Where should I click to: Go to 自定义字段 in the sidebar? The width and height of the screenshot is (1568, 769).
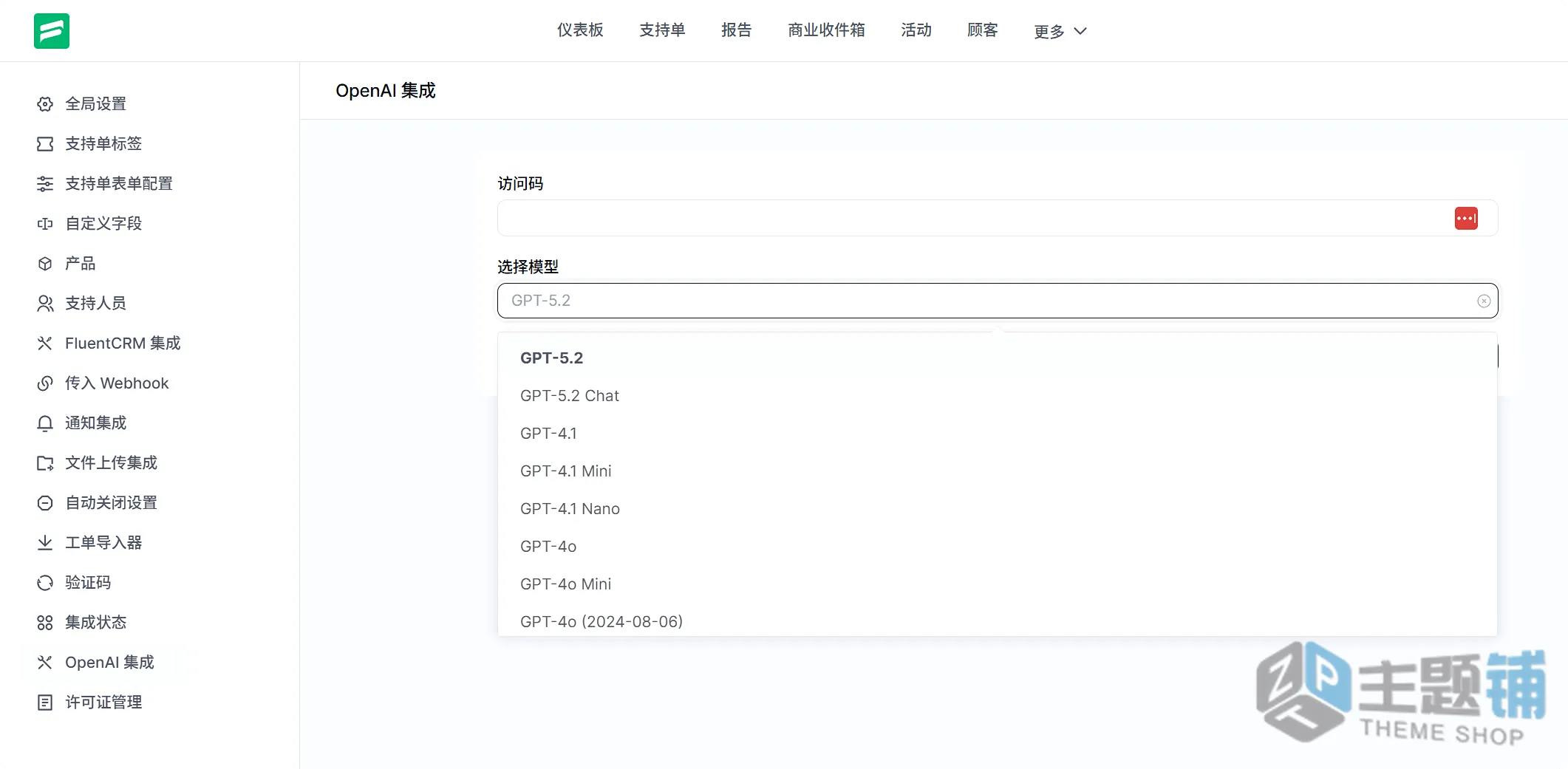point(103,224)
